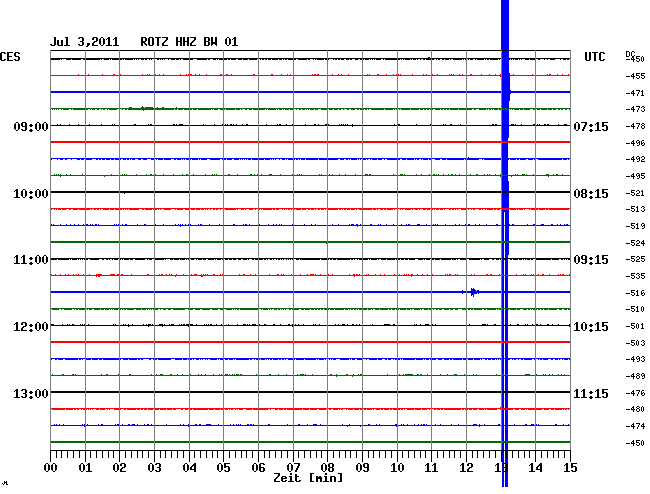Select the DC offset value -480

[x=635, y=409]
